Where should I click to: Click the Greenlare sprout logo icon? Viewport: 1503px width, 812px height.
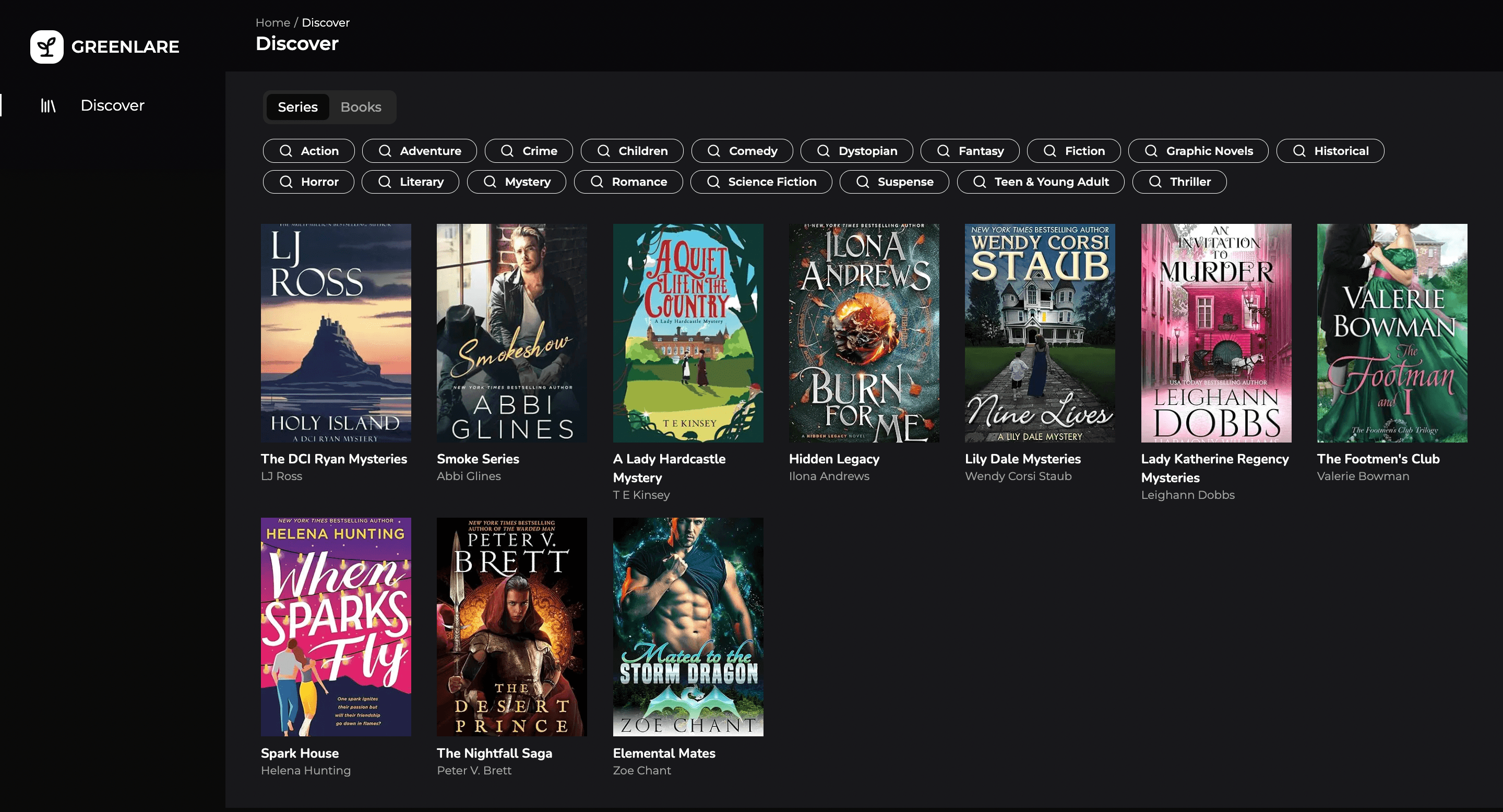point(46,46)
